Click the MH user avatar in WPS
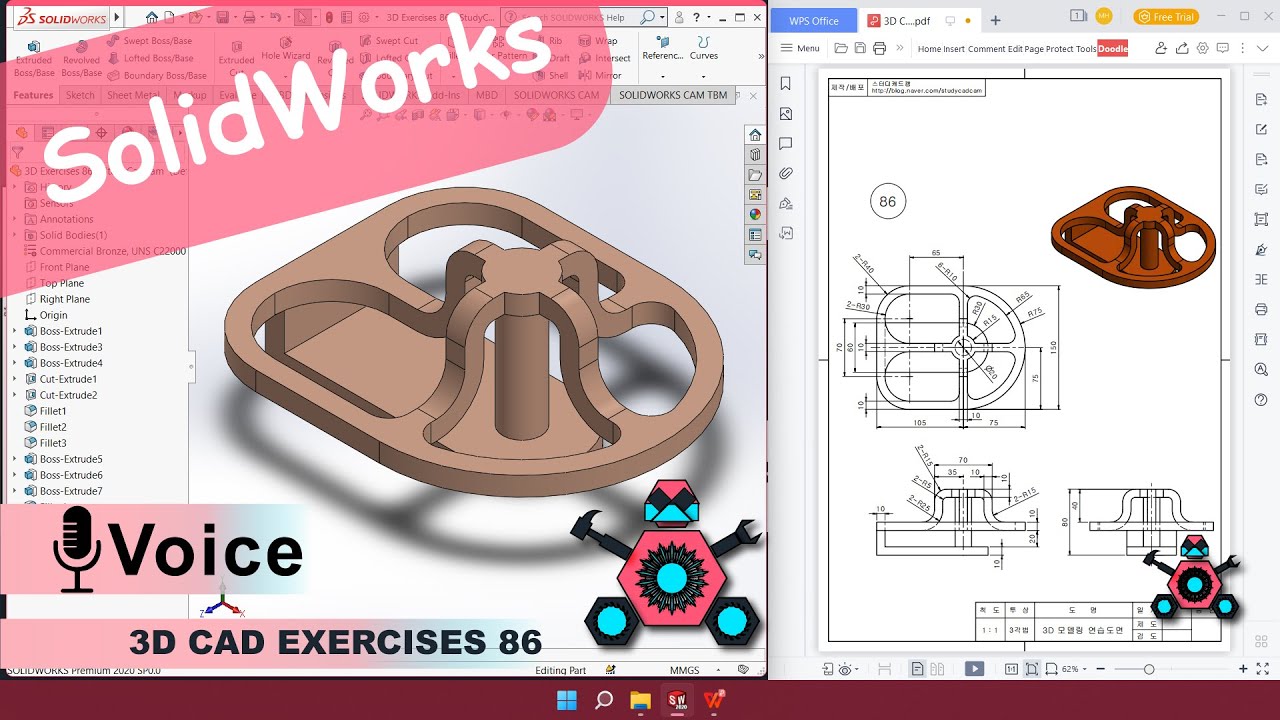This screenshot has width=1280, height=720. pos(1104,16)
